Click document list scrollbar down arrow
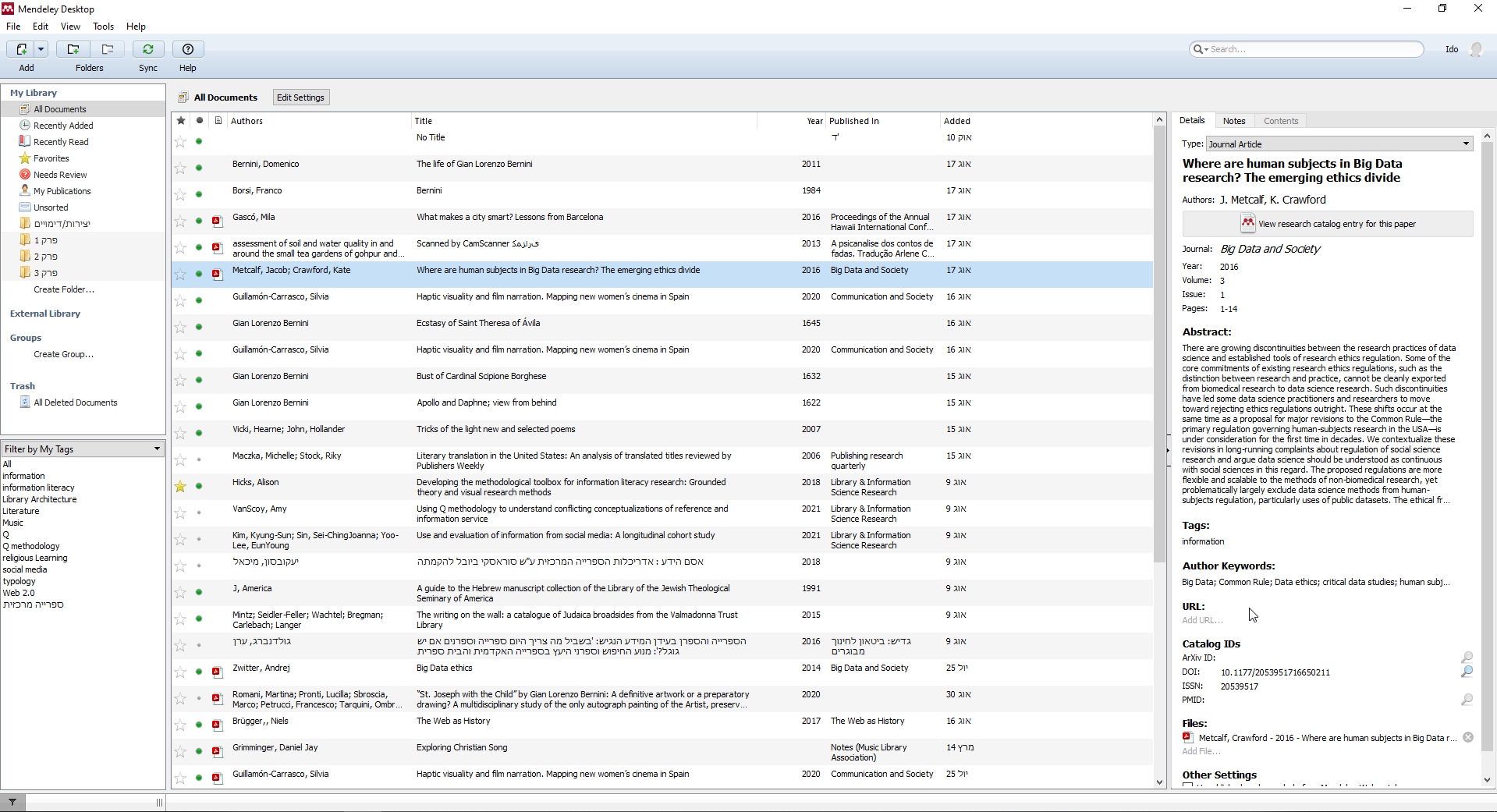The height and width of the screenshot is (812, 1497). point(1159,782)
